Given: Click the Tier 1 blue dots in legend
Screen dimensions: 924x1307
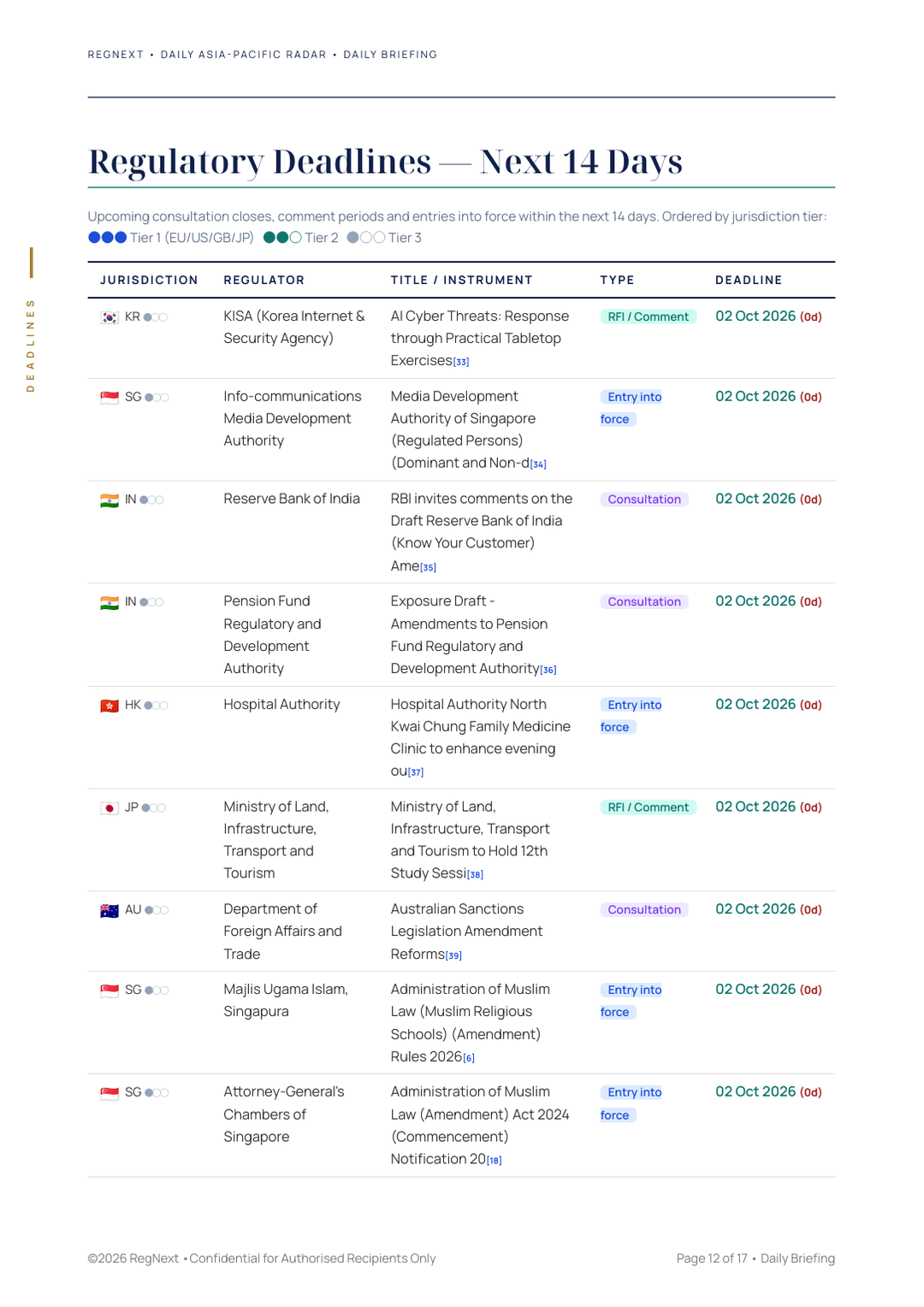Looking at the screenshot, I should click(x=108, y=238).
